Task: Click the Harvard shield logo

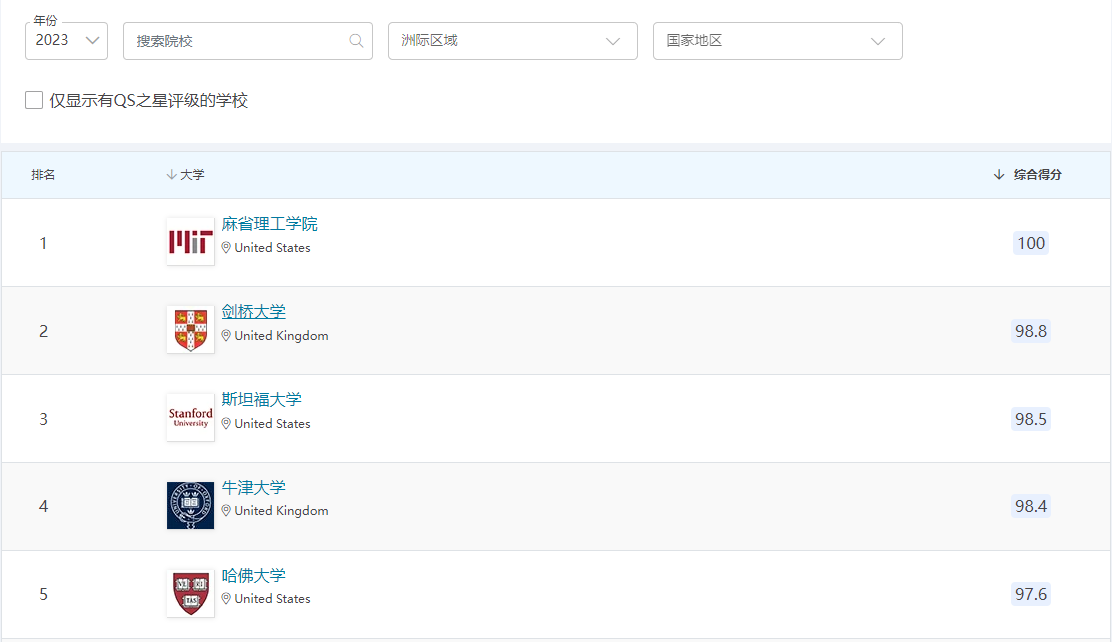Action: pos(190,593)
